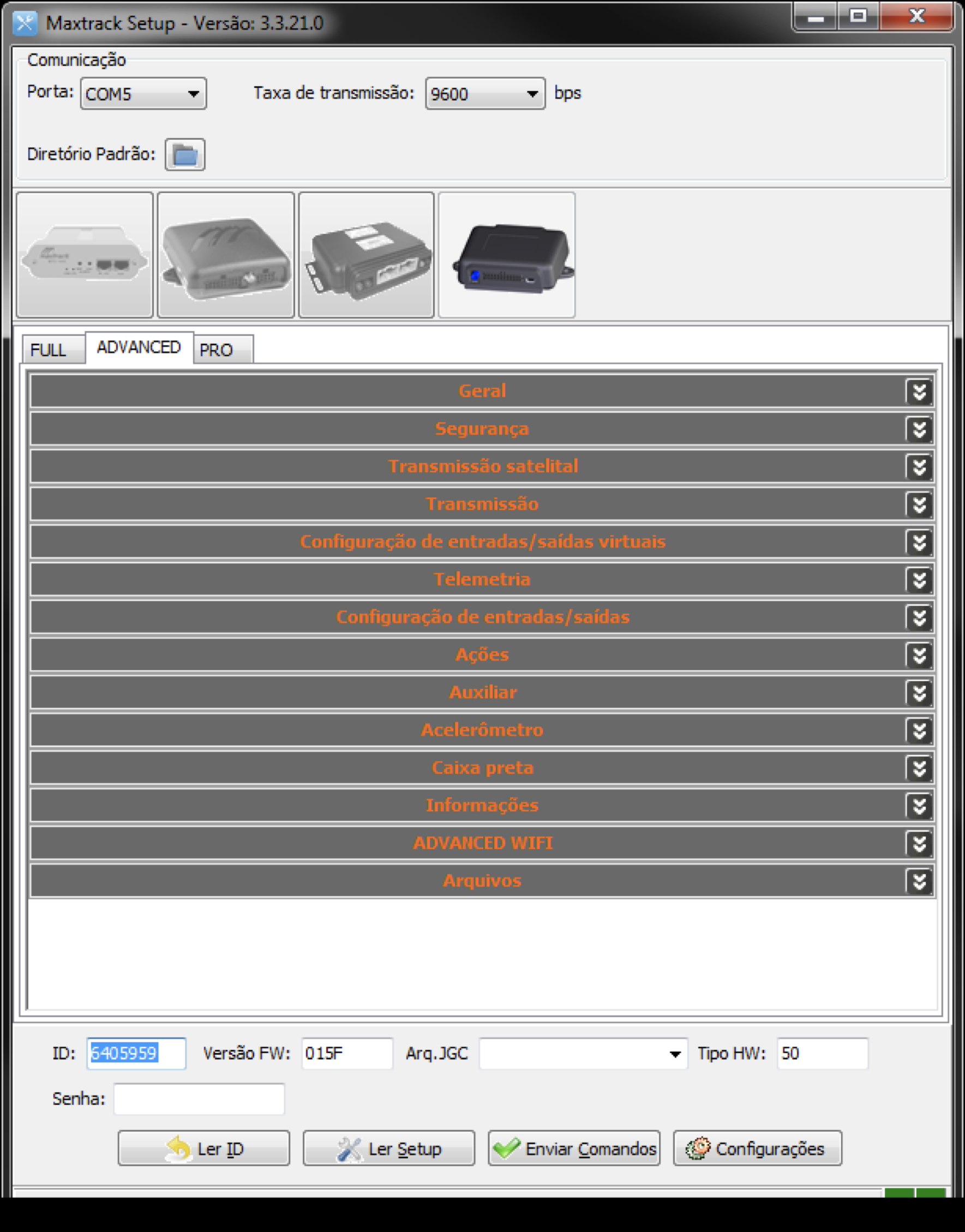Open the Arq.JGC dropdown

583,1054
